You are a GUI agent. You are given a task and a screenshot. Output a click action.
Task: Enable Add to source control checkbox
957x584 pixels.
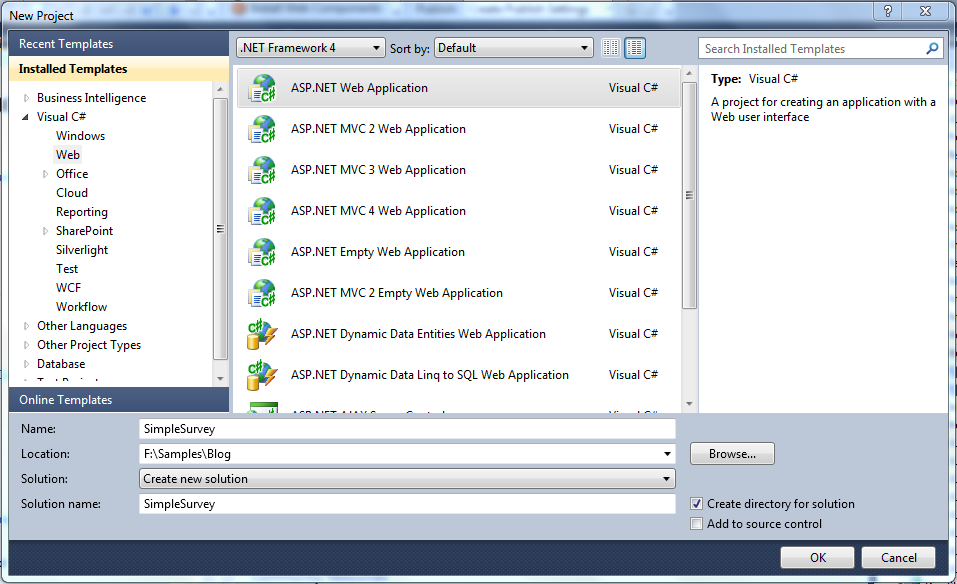696,524
